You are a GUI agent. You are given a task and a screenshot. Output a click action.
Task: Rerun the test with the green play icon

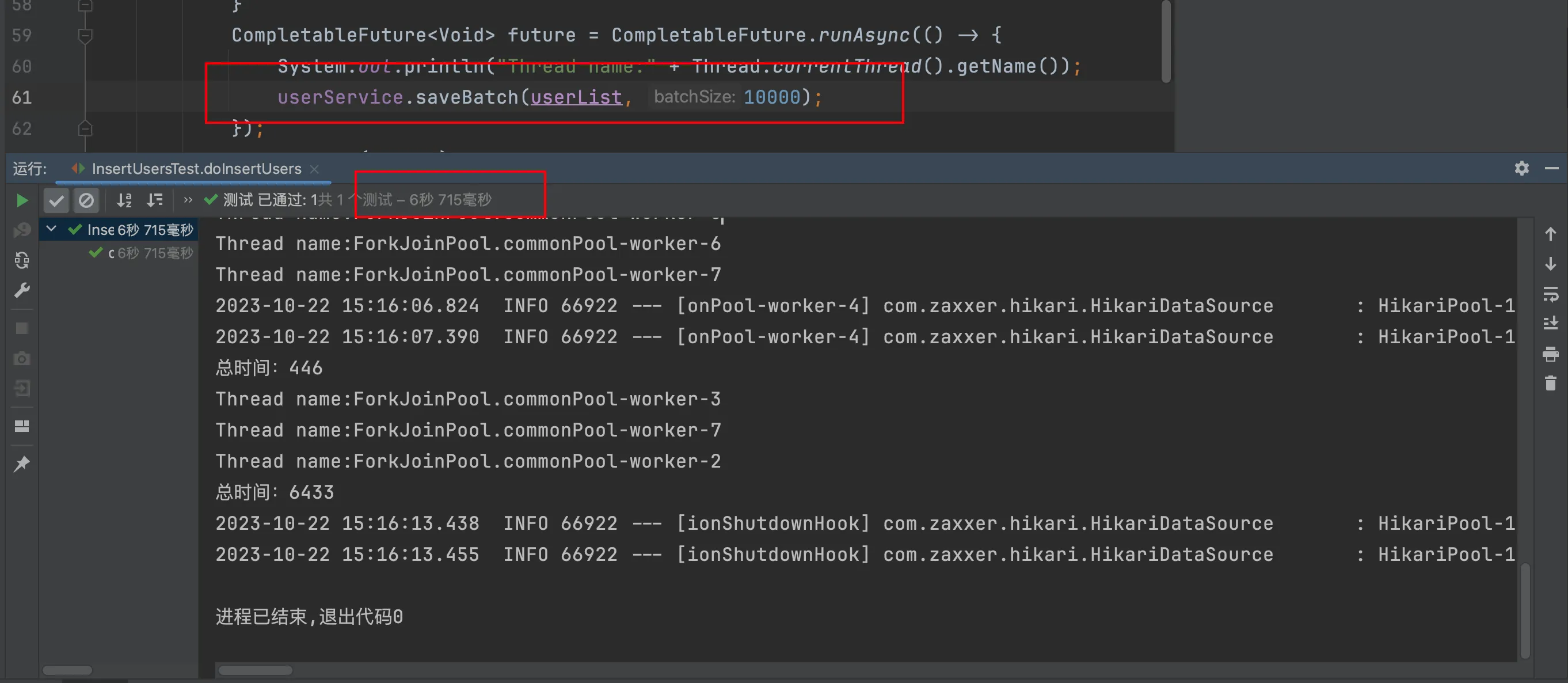coord(22,200)
